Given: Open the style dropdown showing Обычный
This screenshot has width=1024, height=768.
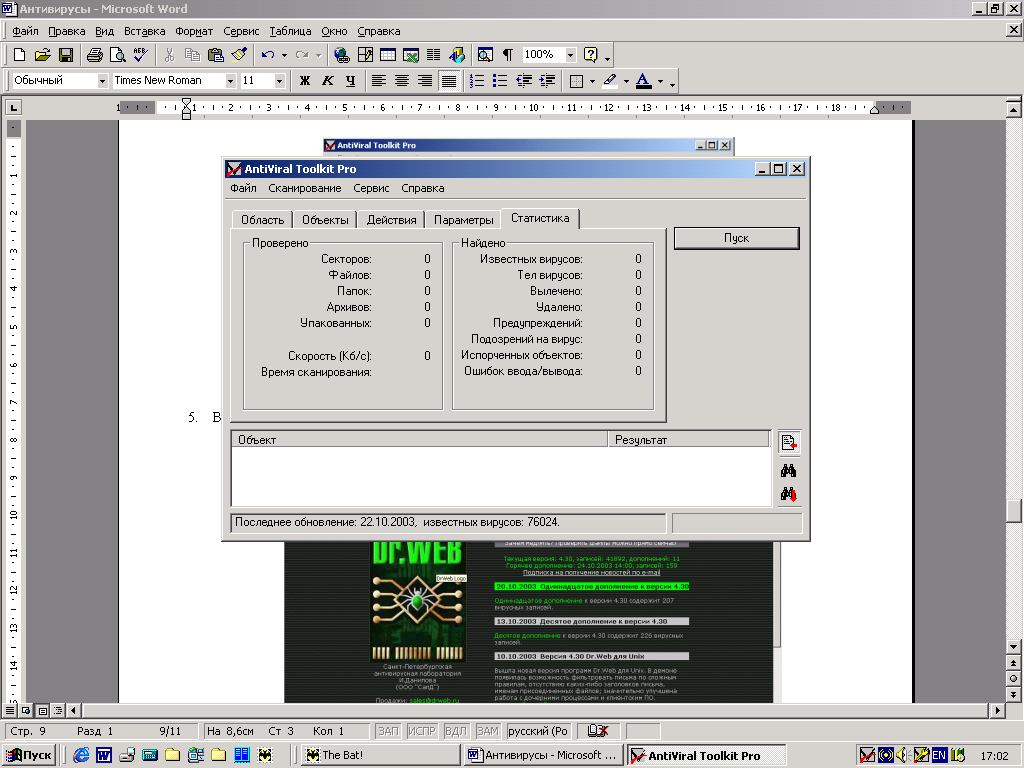Looking at the screenshot, I should (103, 81).
